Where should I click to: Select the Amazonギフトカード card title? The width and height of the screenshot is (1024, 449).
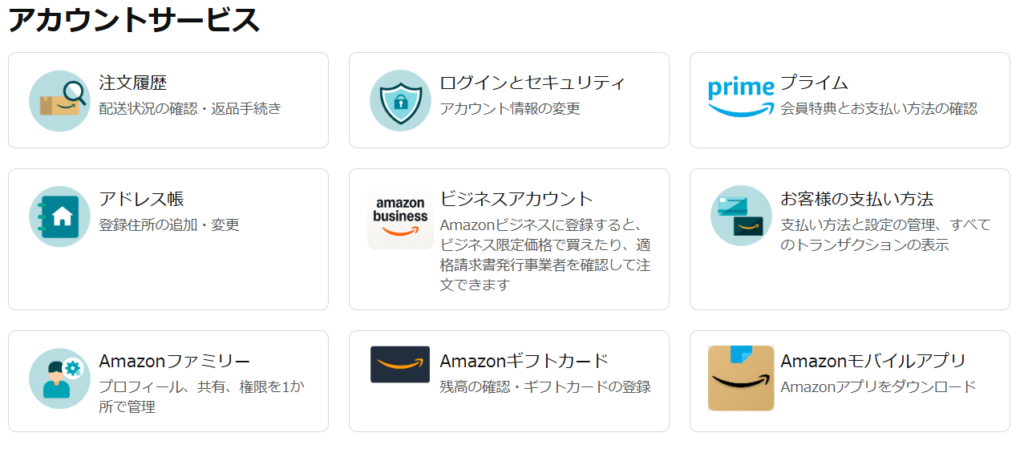point(524,361)
